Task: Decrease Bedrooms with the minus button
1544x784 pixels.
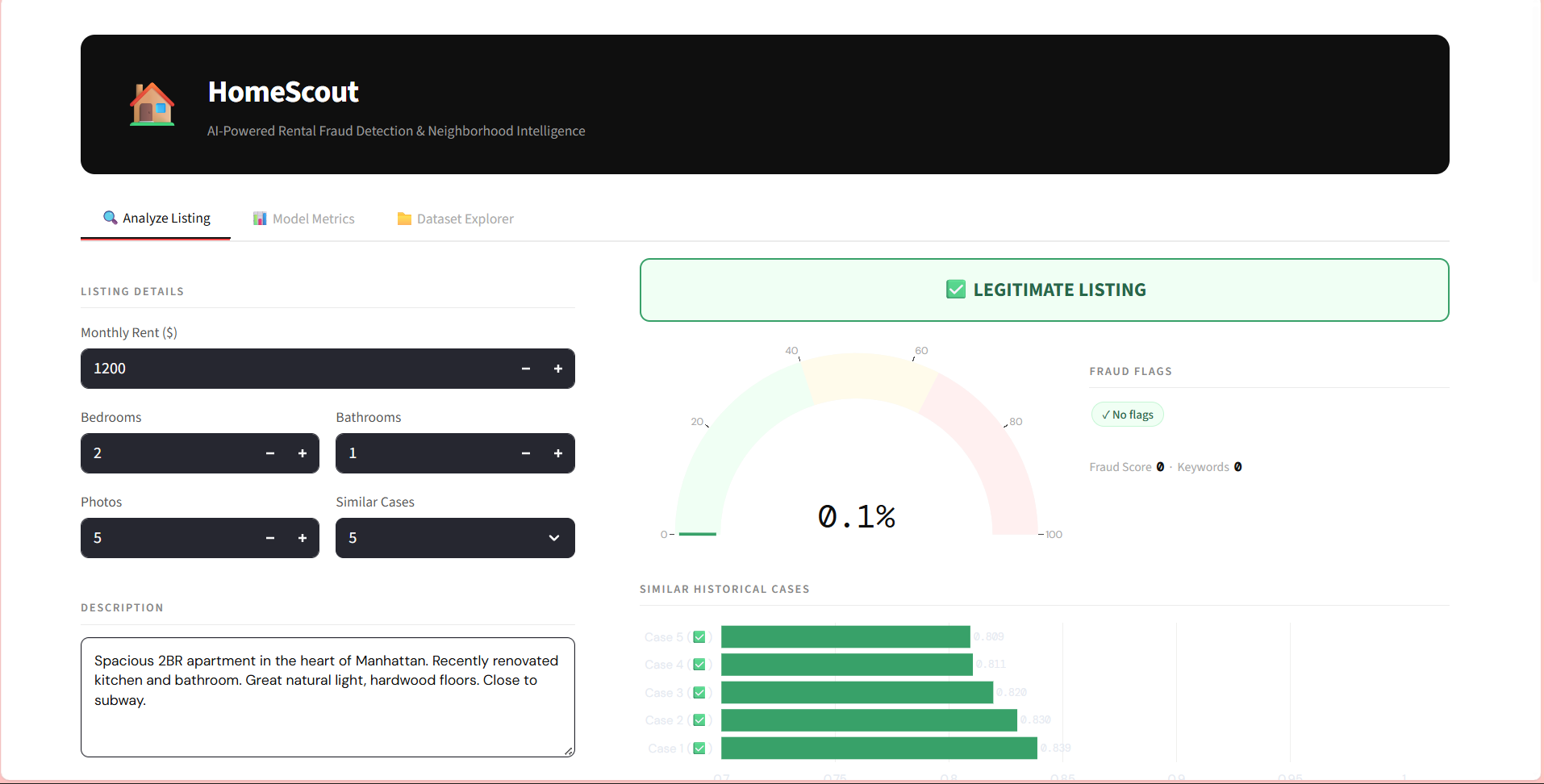Action: (270, 453)
